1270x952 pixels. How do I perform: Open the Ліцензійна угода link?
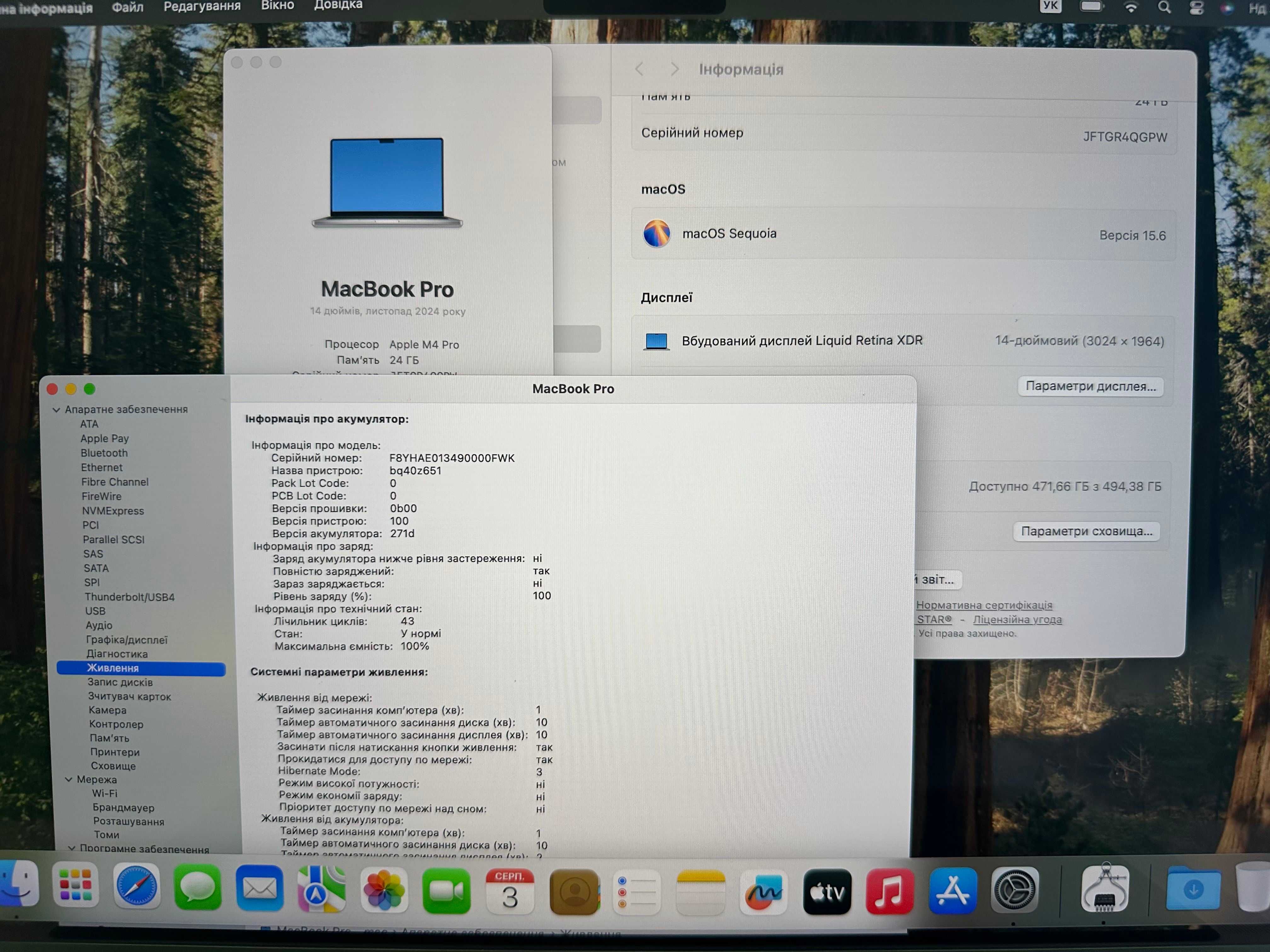[x=1017, y=620]
